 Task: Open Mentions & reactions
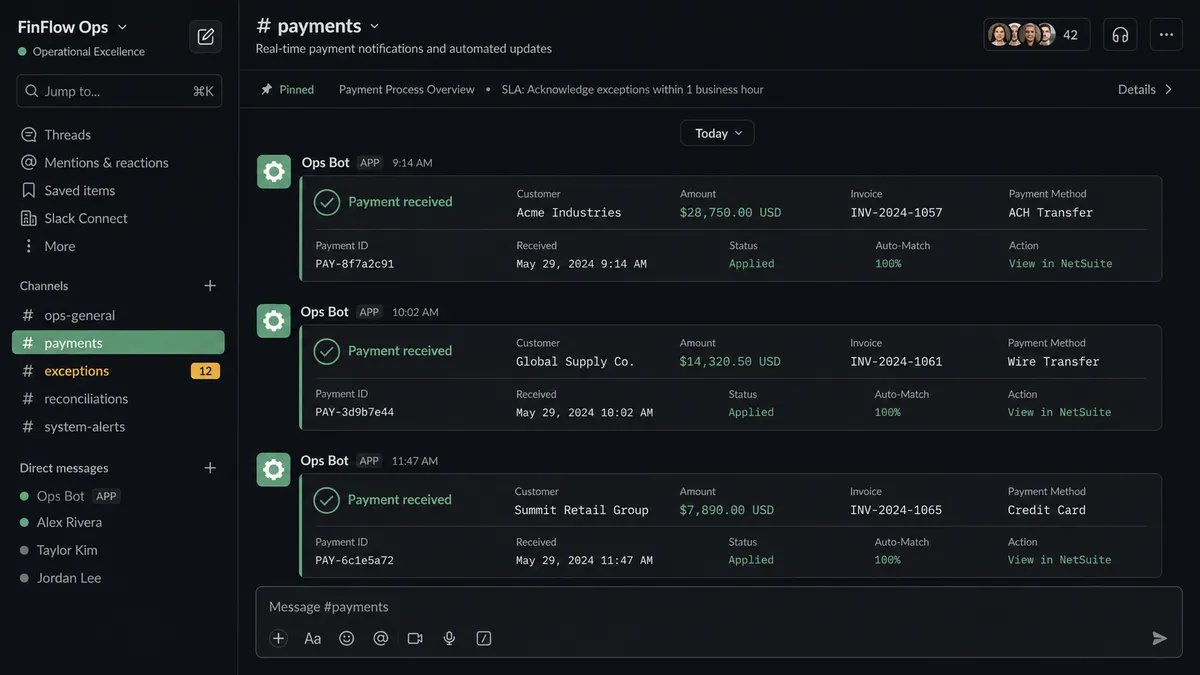[x=95, y=163]
